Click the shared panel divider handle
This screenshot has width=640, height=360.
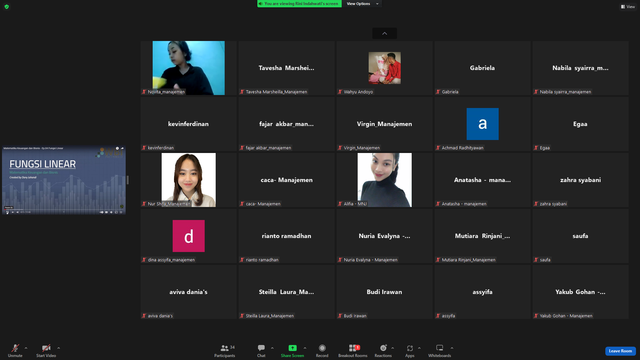(128, 180)
